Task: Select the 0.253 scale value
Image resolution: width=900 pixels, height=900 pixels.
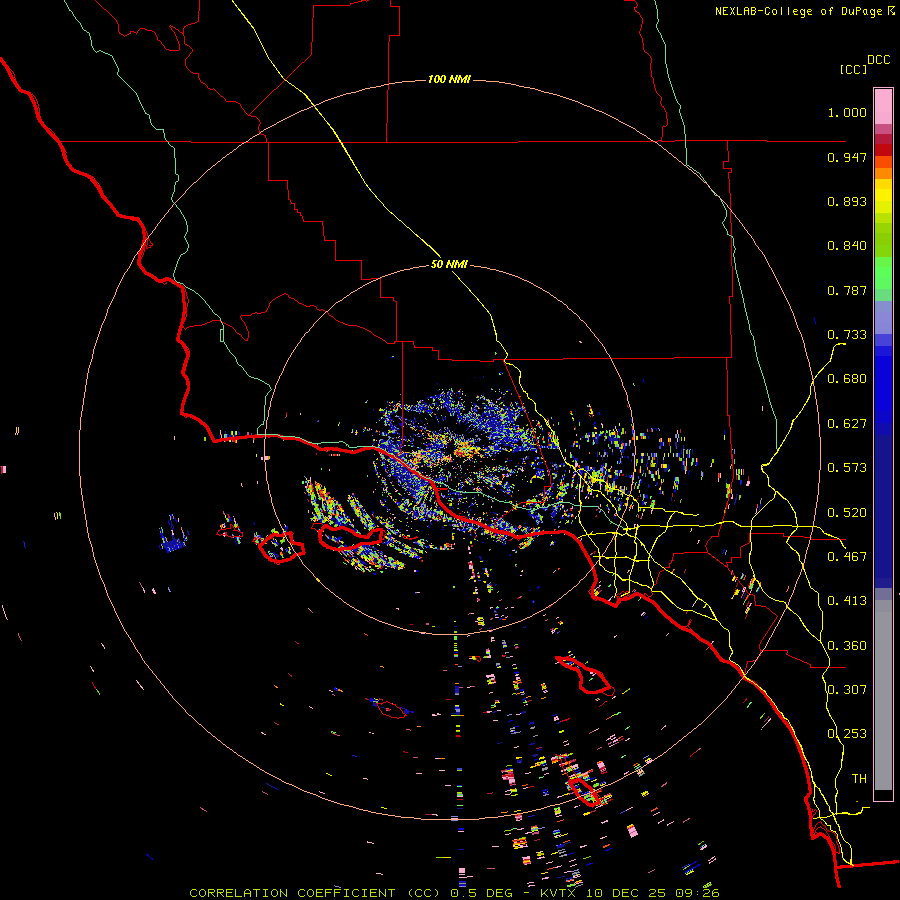Action: 847,734
